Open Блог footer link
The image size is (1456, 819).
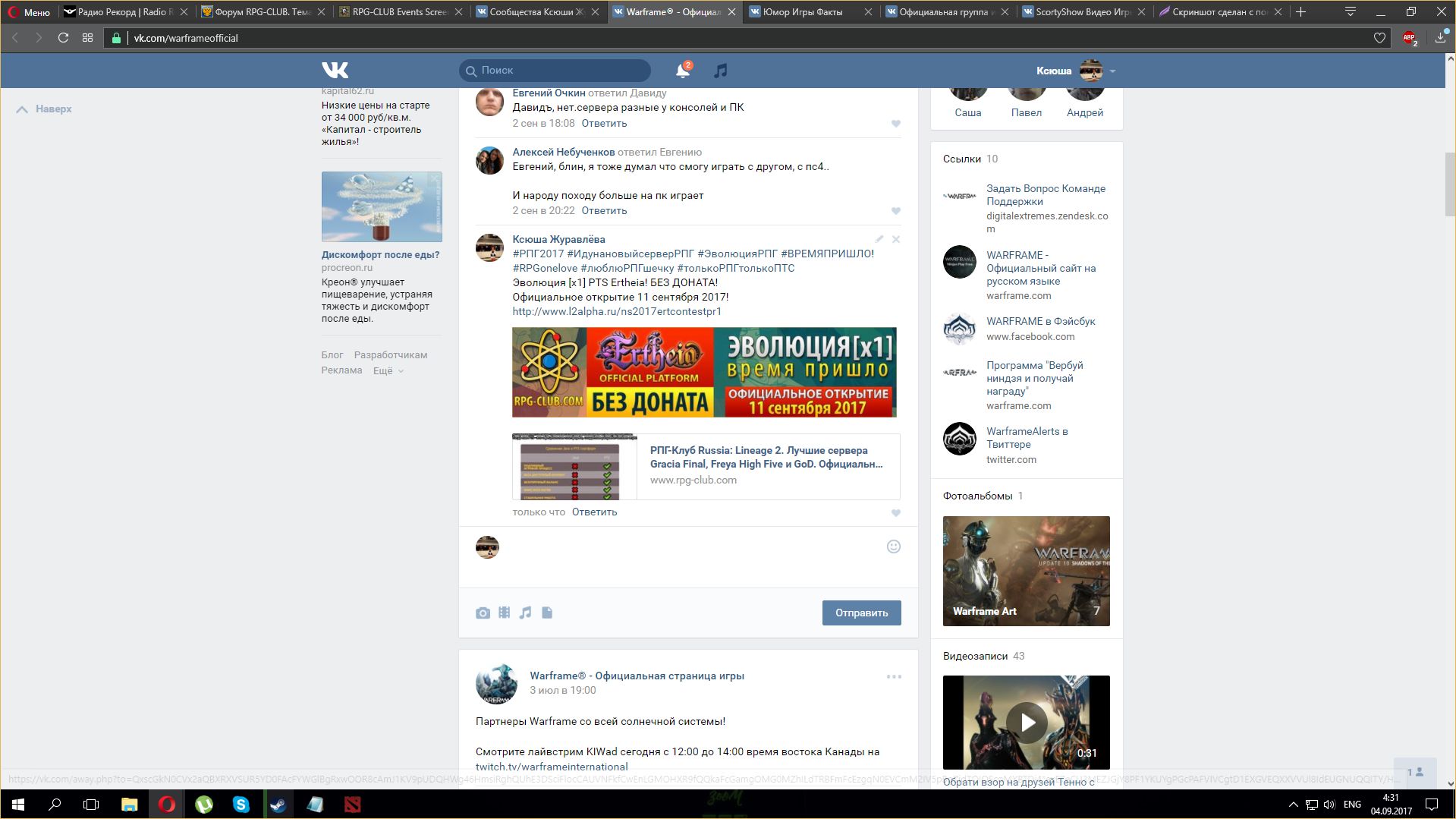(x=332, y=355)
